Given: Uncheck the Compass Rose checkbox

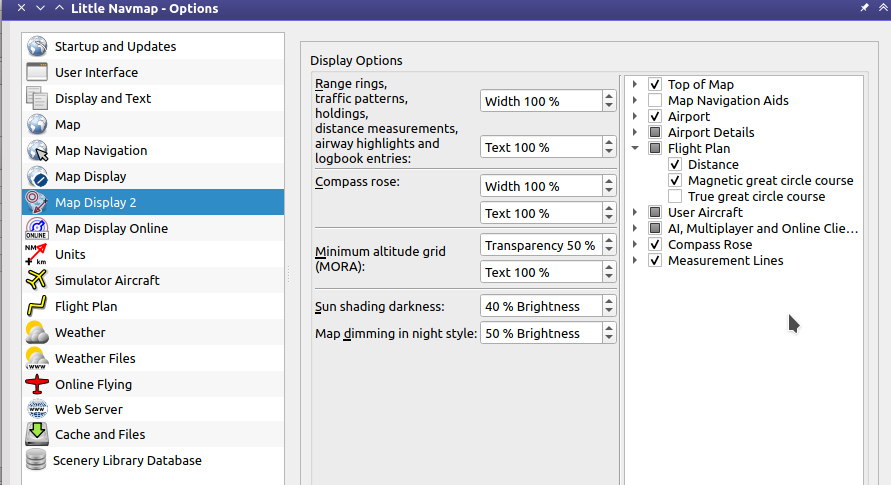Looking at the screenshot, I should pyautogui.click(x=655, y=244).
